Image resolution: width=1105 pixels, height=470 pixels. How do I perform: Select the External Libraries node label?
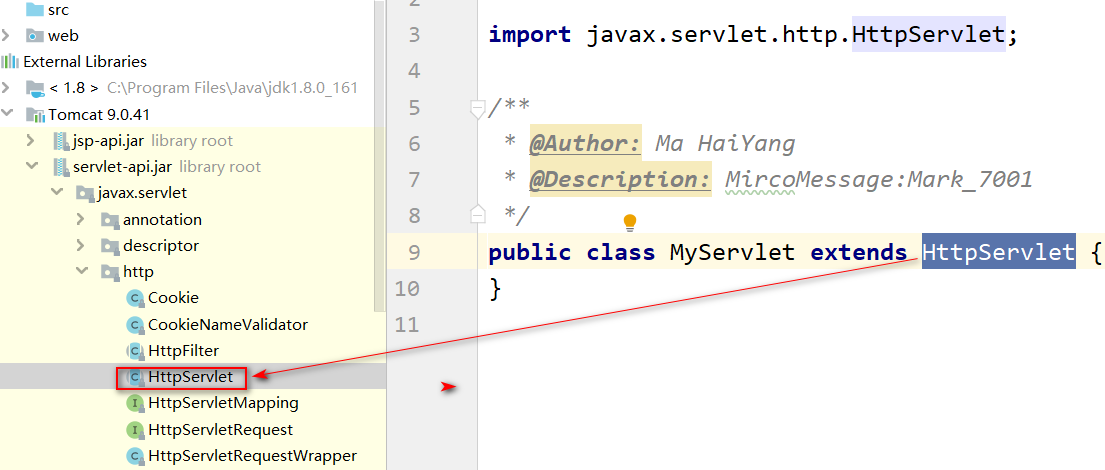click(85, 61)
